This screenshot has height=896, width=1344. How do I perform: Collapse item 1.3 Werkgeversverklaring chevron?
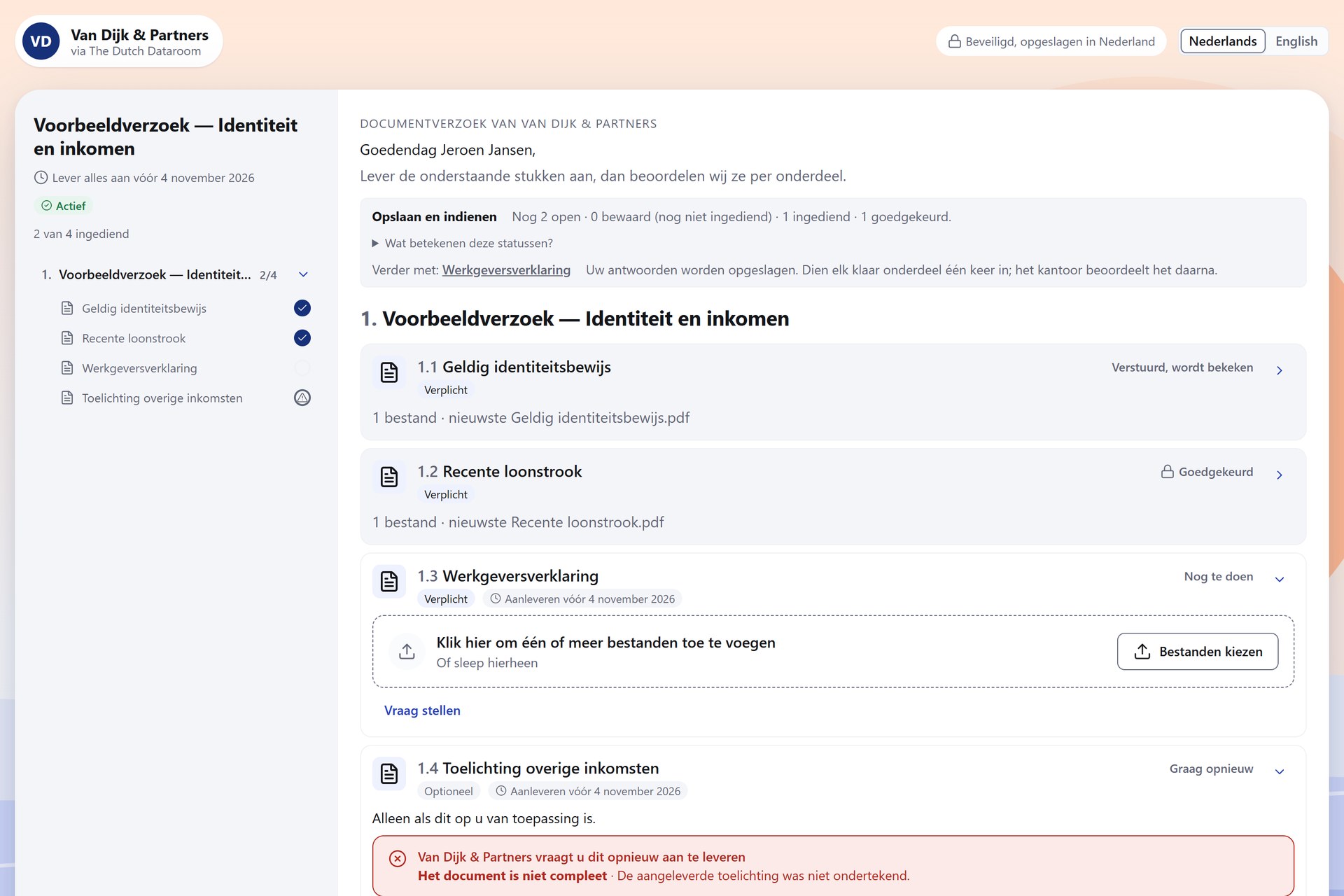(x=1280, y=580)
